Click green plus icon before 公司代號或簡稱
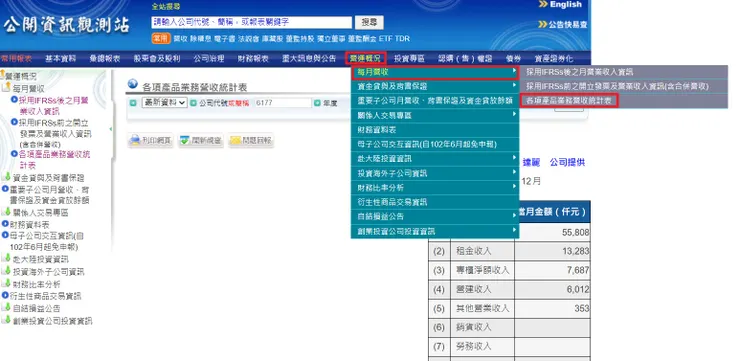The height and width of the screenshot is (361, 740). pyautogui.click(x=193, y=103)
